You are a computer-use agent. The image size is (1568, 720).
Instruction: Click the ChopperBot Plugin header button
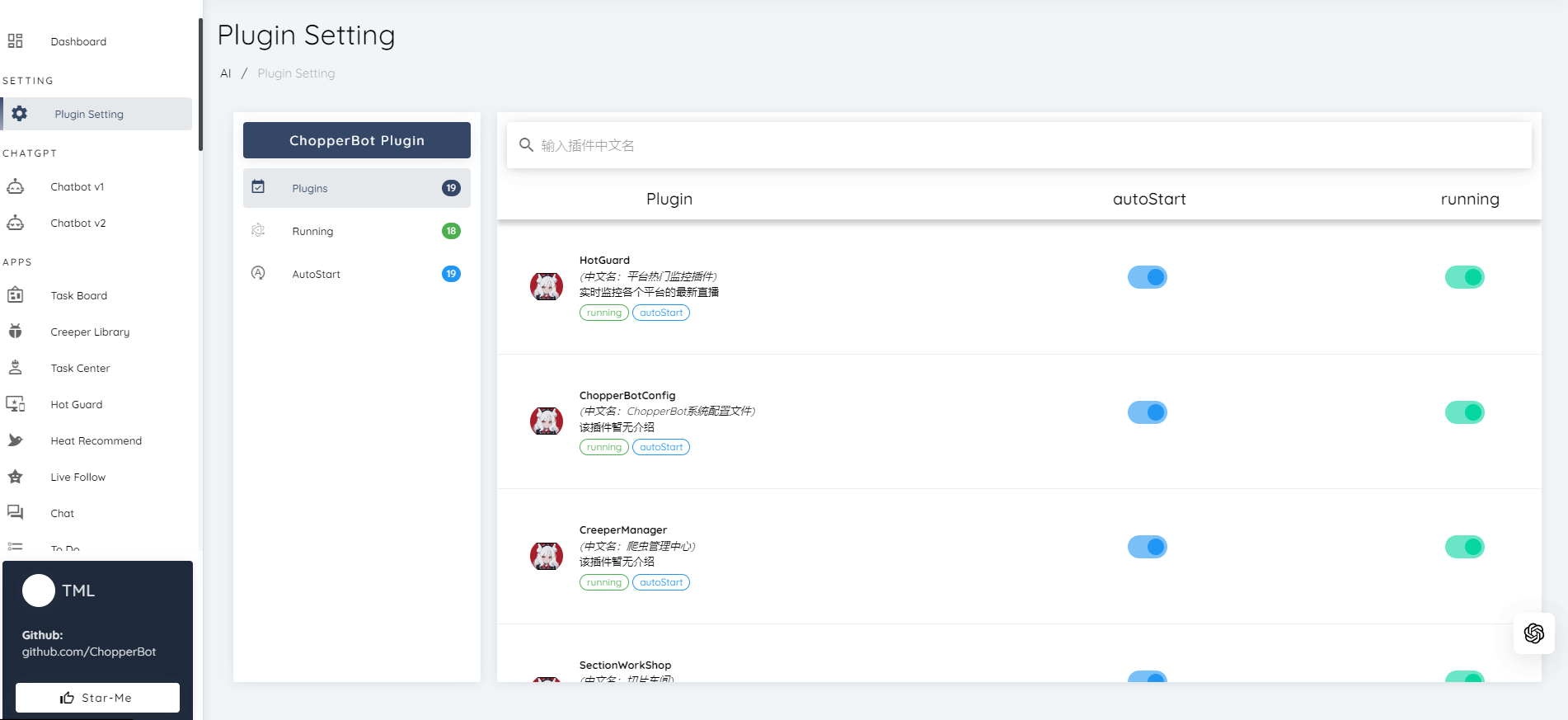point(356,140)
